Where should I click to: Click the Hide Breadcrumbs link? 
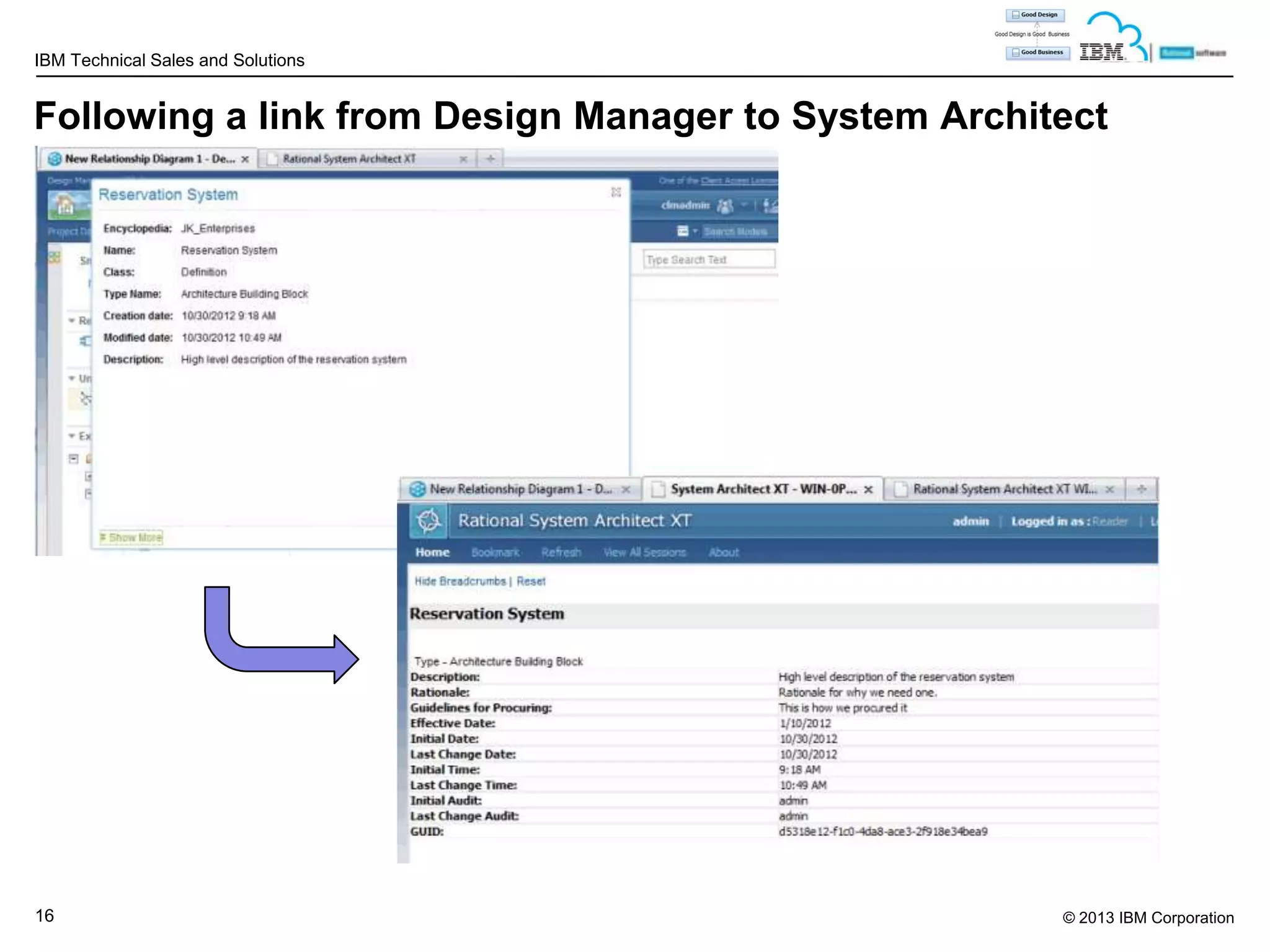(460, 581)
